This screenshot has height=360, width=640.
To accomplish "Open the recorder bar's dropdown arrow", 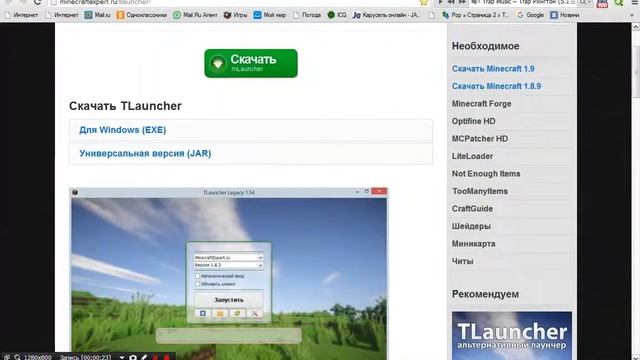I will point(122,358).
